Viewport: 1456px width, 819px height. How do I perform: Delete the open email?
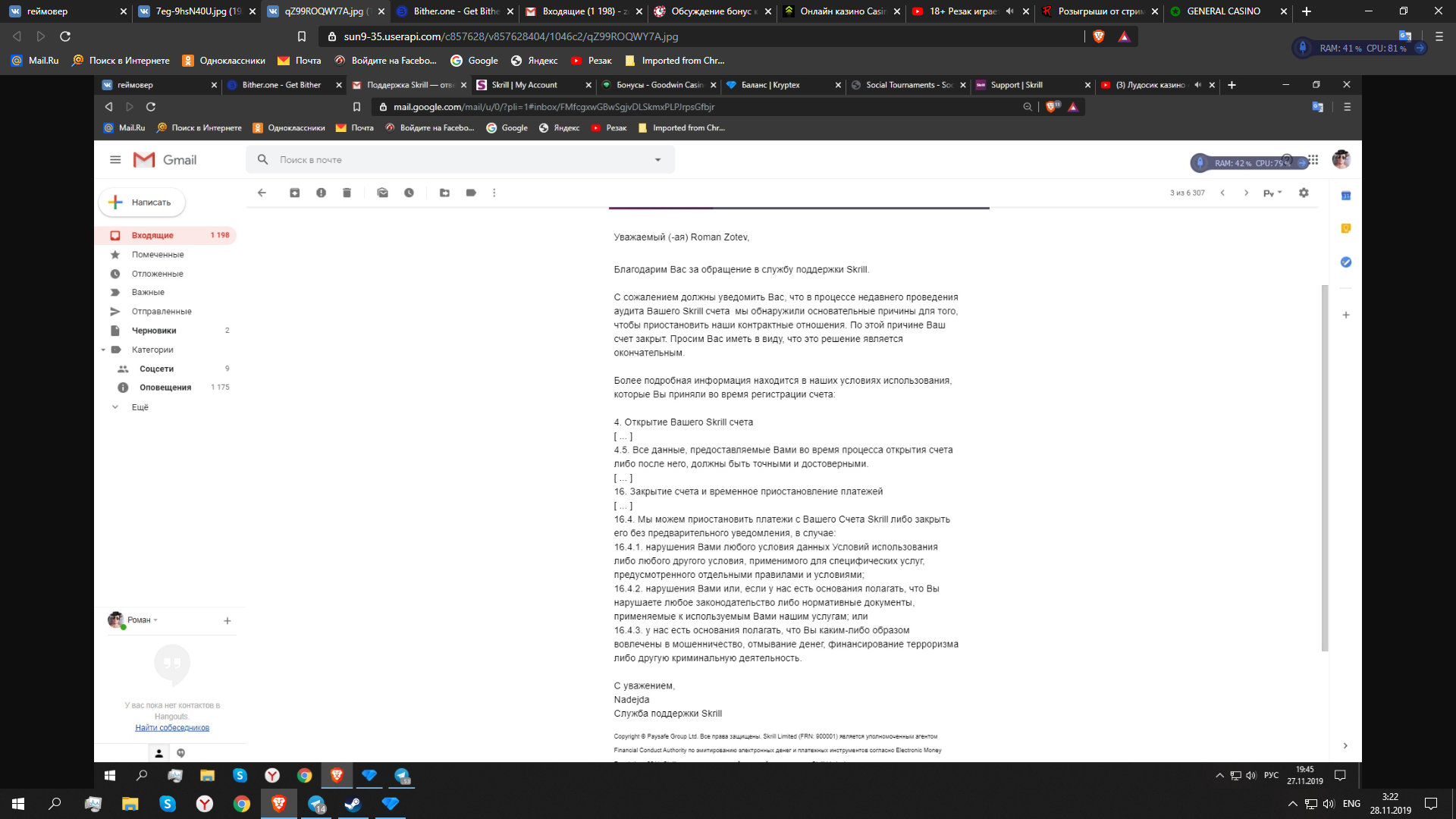pos(347,193)
